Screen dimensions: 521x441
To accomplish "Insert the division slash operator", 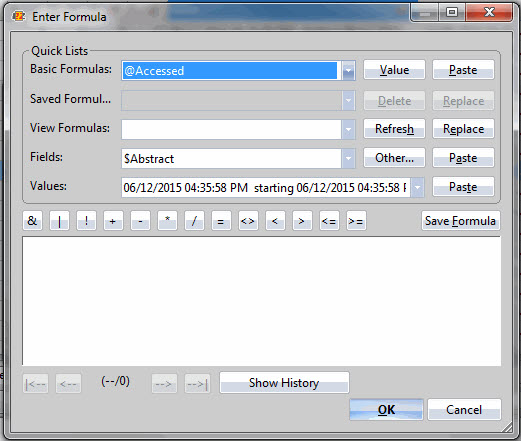I will pyautogui.click(x=194, y=221).
